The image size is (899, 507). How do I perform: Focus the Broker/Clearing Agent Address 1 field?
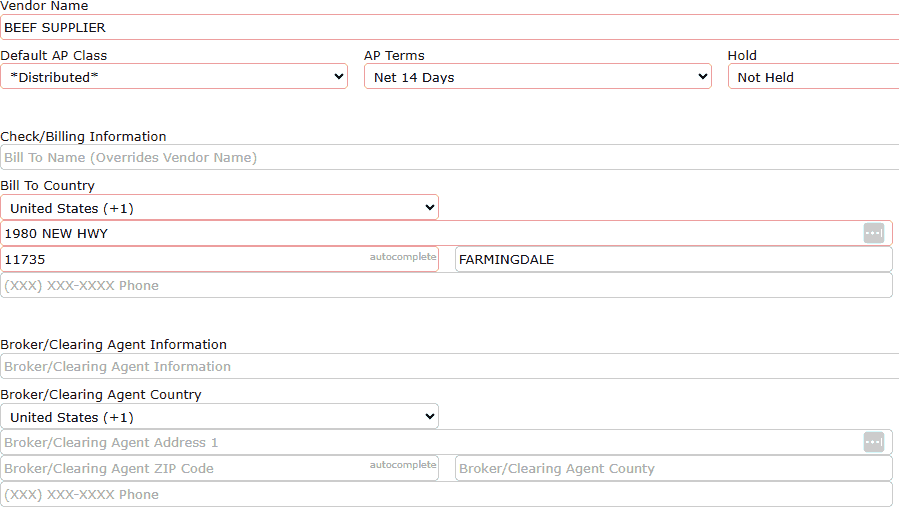(430, 443)
